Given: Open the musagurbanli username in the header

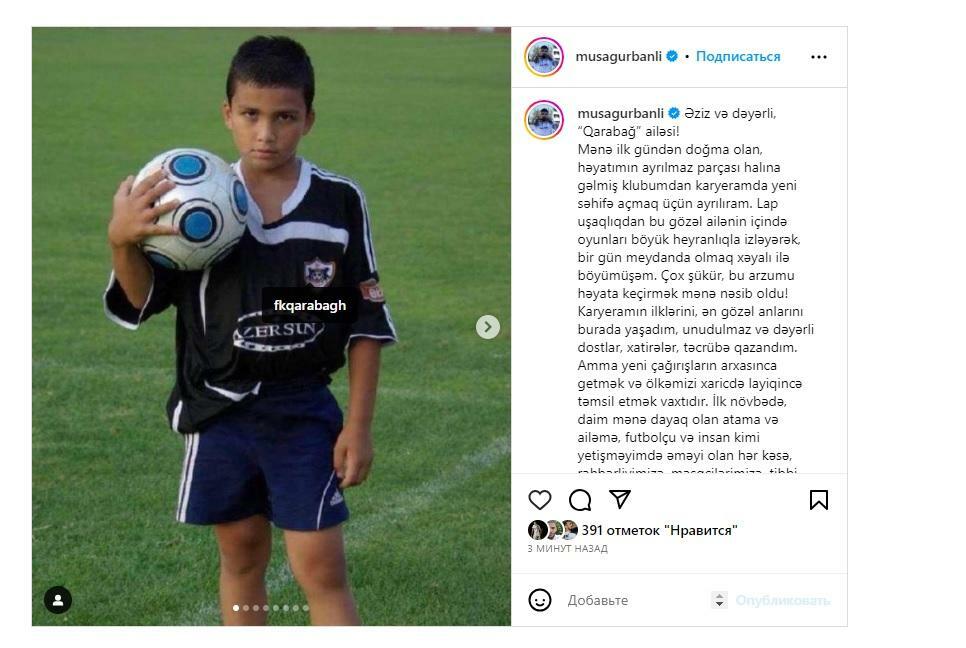Looking at the screenshot, I should (x=619, y=57).
